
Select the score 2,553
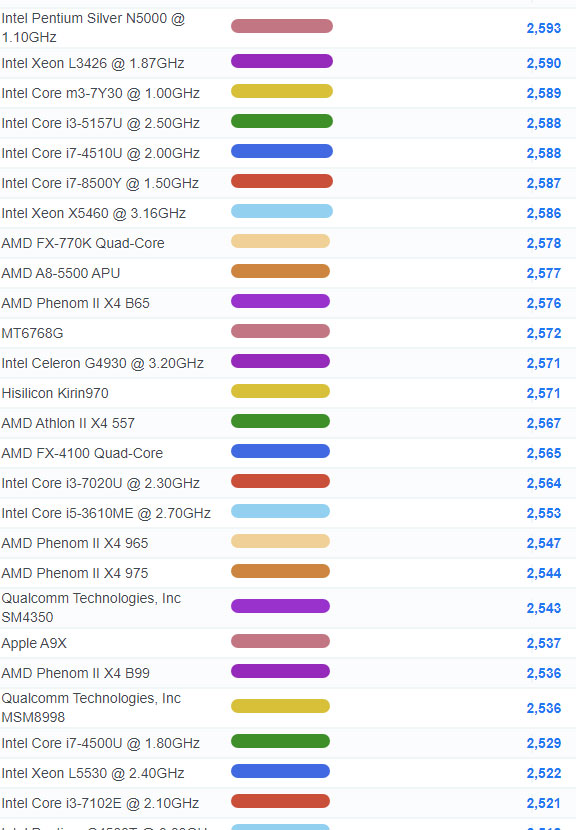(544, 513)
